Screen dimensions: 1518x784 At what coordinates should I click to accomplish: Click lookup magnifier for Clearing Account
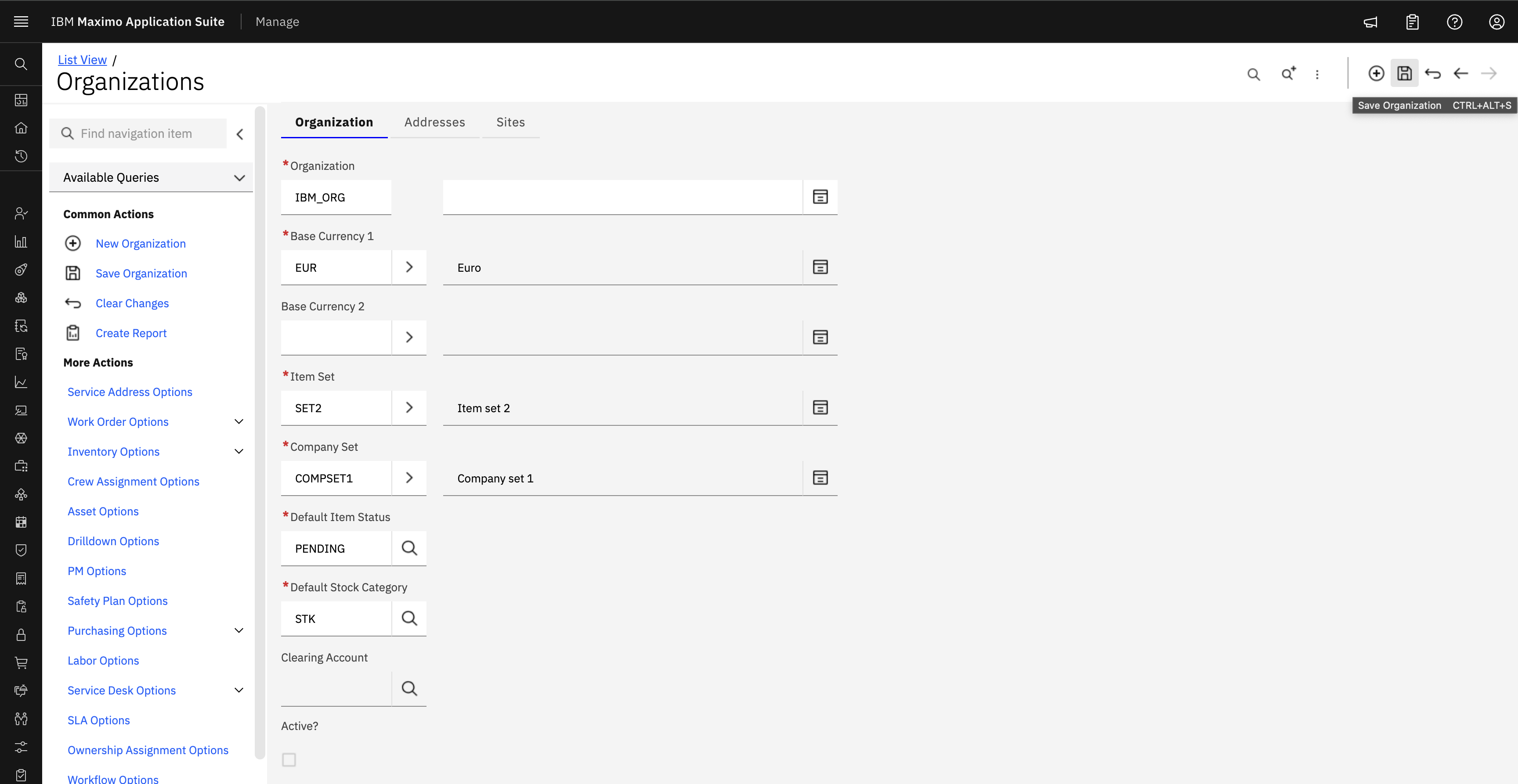tap(409, 688)
